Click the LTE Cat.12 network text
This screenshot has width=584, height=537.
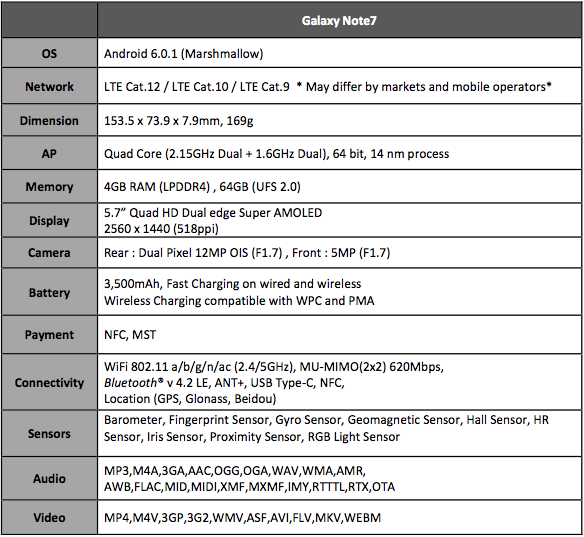click(132, 87)
